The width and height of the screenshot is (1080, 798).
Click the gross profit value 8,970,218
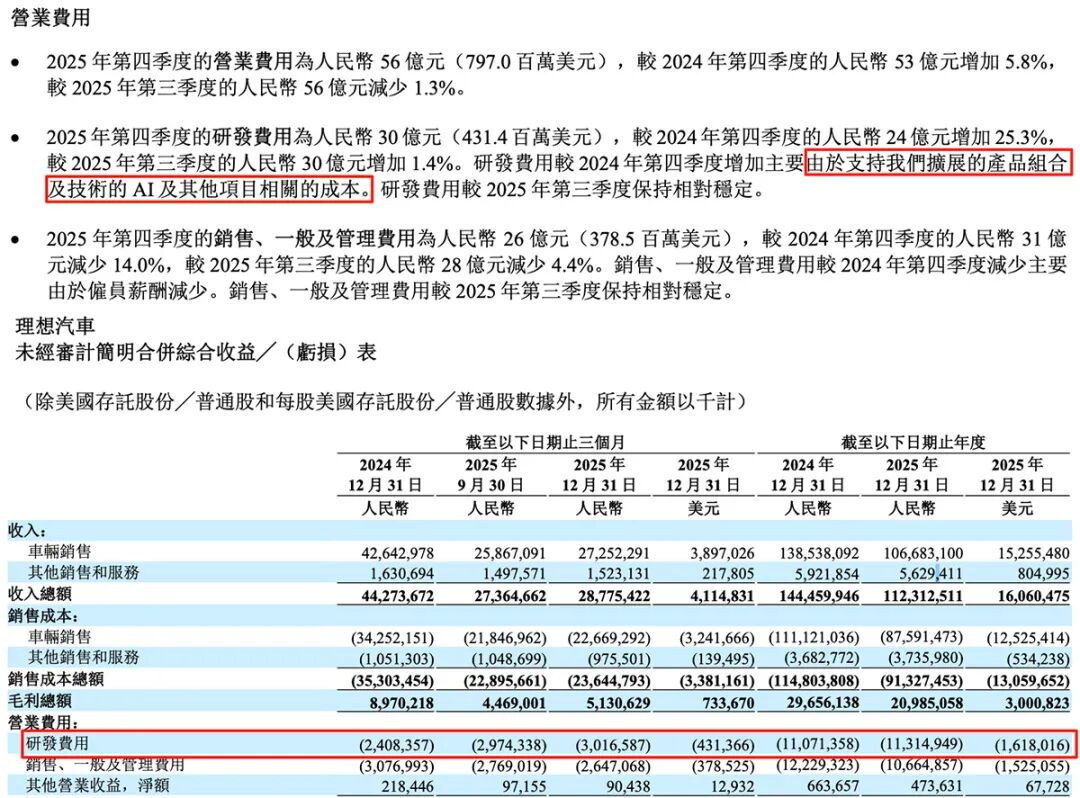402,704
